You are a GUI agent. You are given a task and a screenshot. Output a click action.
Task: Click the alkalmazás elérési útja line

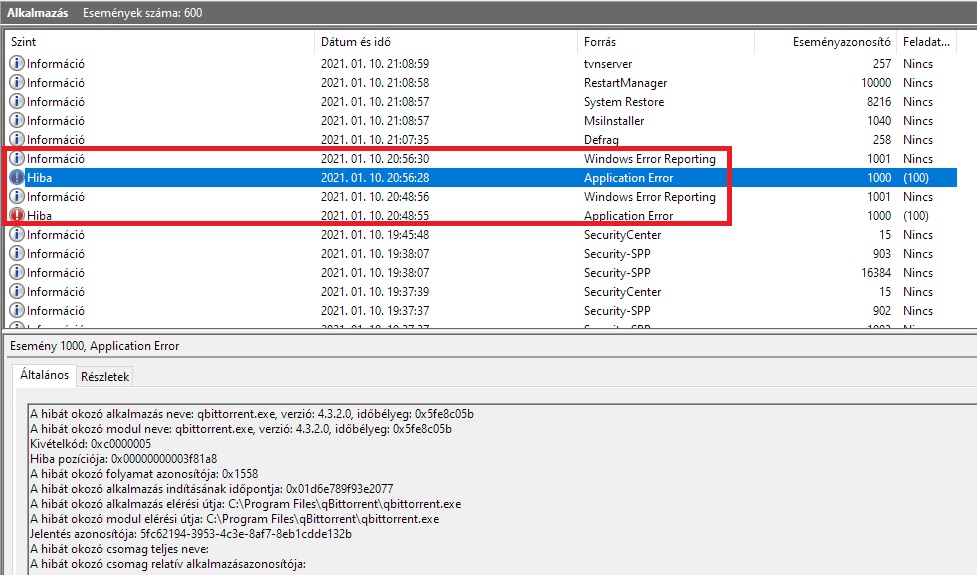pos(245,504)
